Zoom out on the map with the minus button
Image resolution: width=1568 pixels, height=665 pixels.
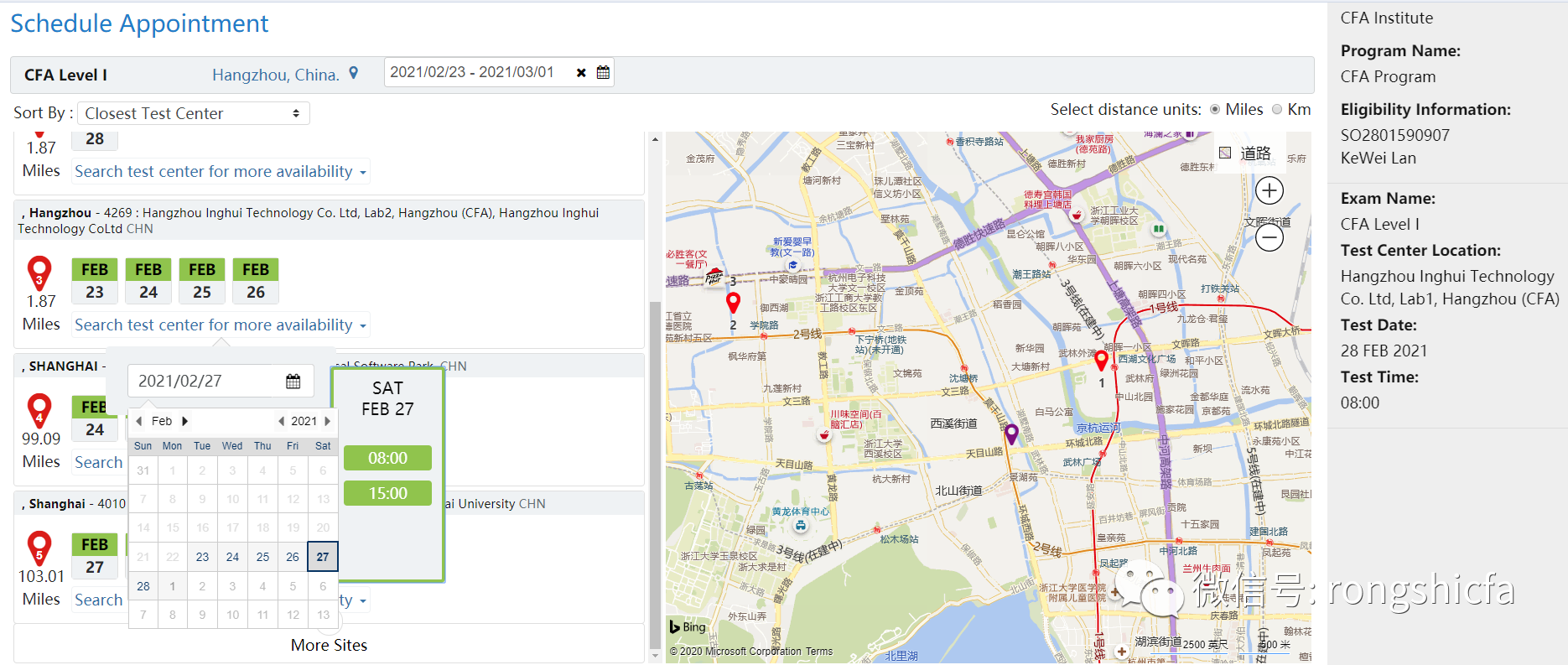coord(1269,238)
